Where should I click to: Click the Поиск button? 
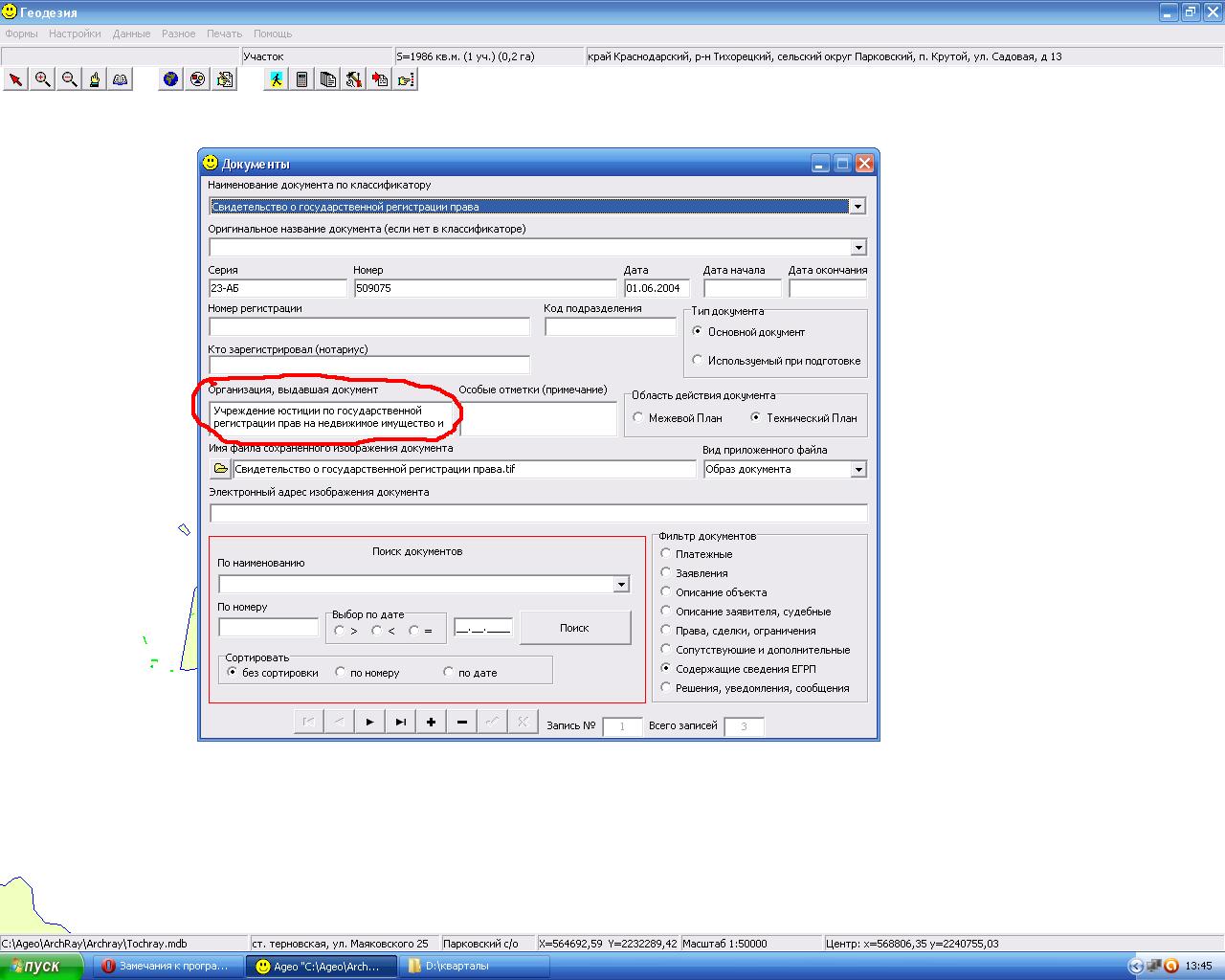coord(575,628)
